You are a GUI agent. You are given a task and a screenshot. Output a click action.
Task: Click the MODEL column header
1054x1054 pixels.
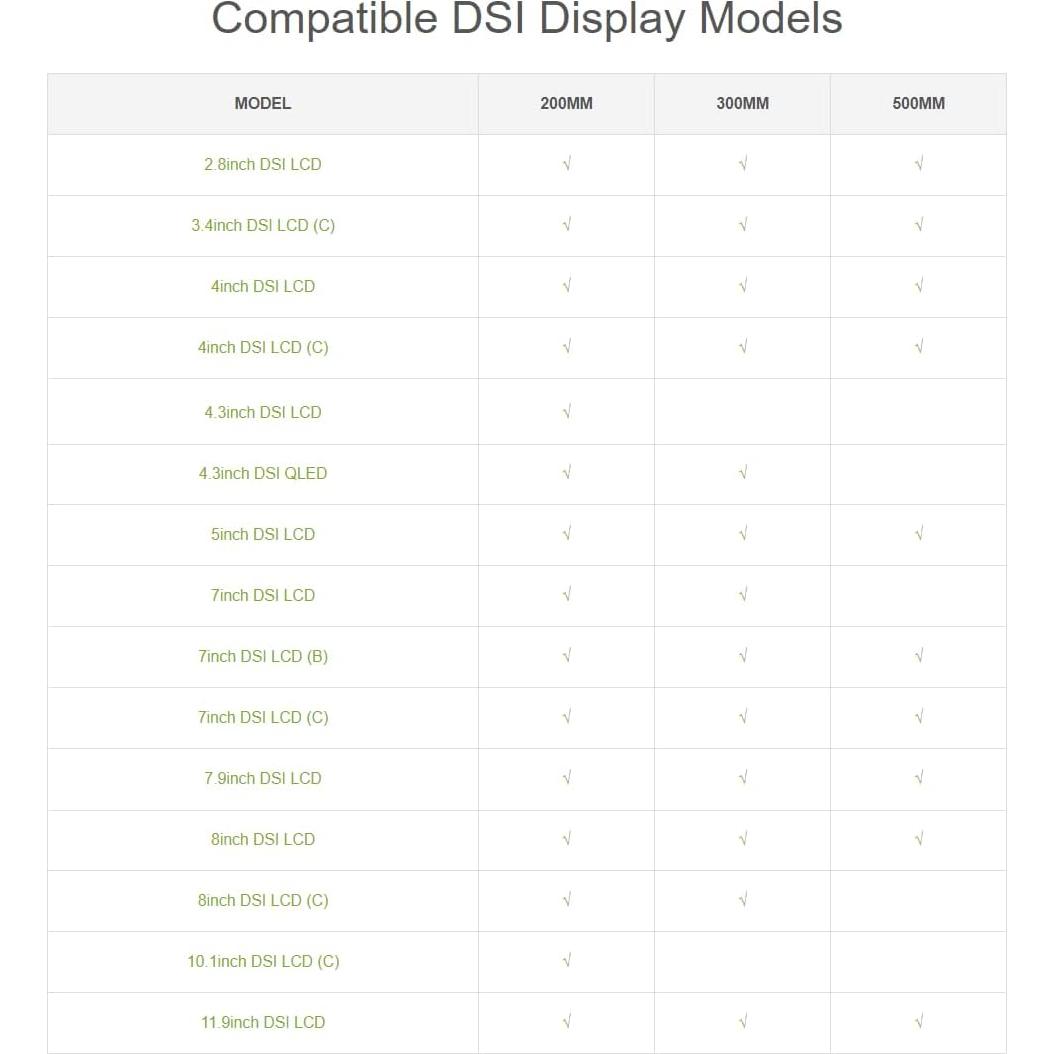tap(263, 103)
